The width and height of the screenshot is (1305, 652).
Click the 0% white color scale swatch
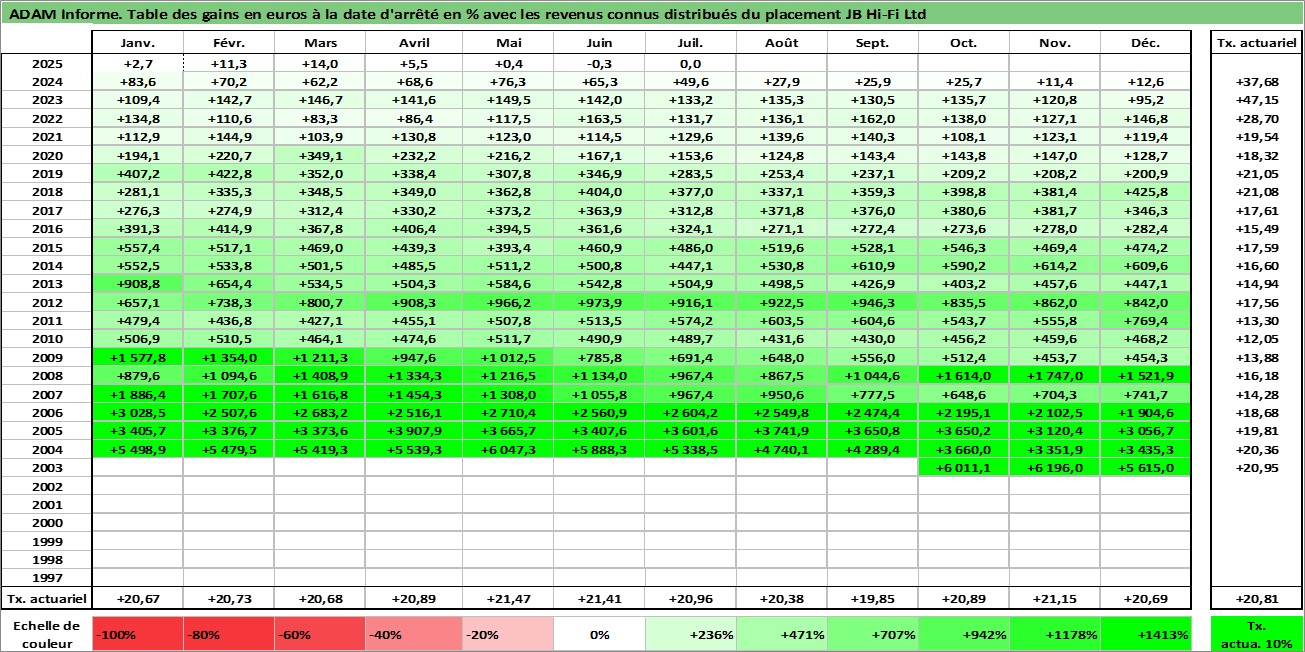pyautogui.click(x=599, y=634)
